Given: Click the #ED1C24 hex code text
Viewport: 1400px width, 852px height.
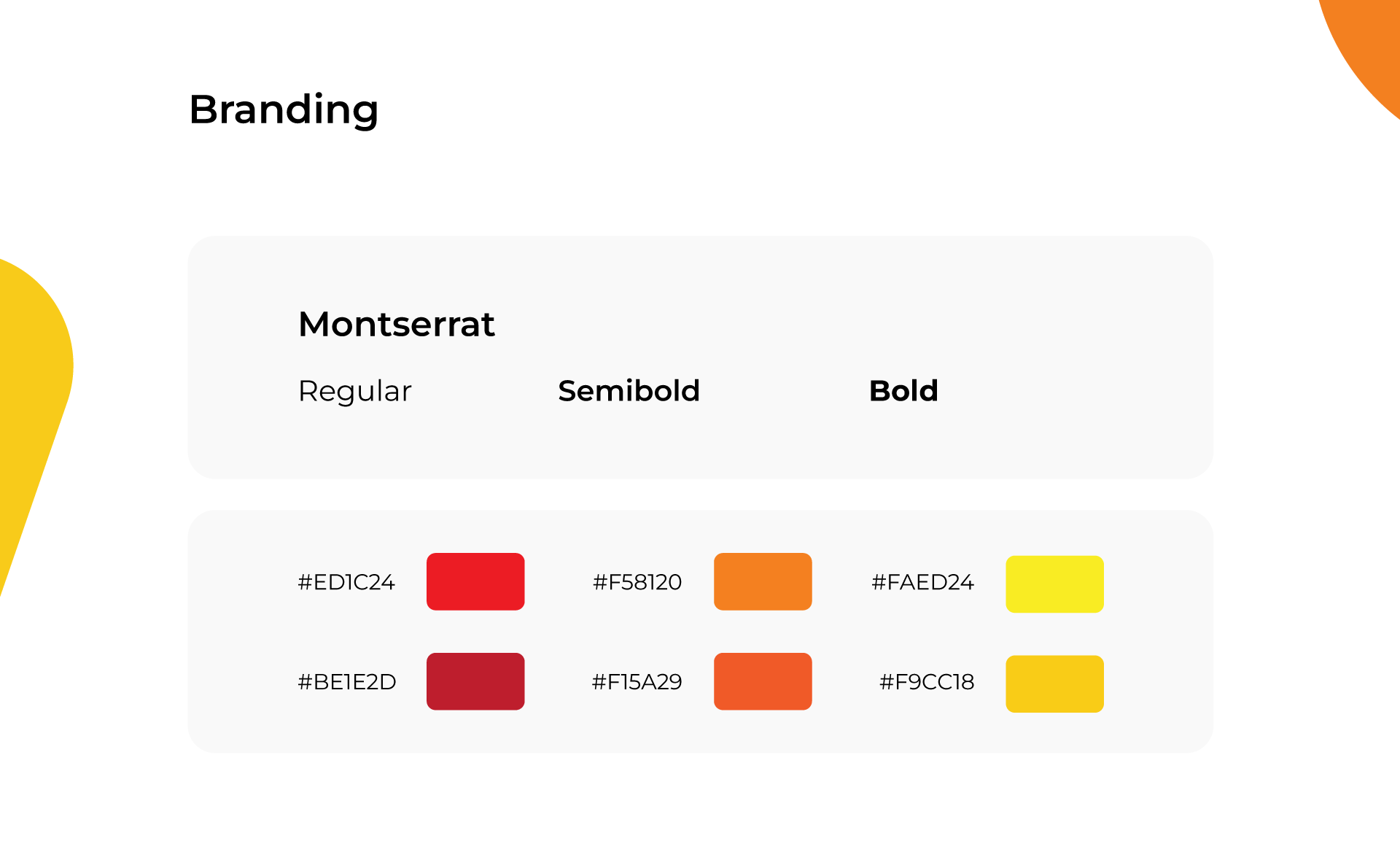Looking at the screenshot, I should (x=346, y=582).
